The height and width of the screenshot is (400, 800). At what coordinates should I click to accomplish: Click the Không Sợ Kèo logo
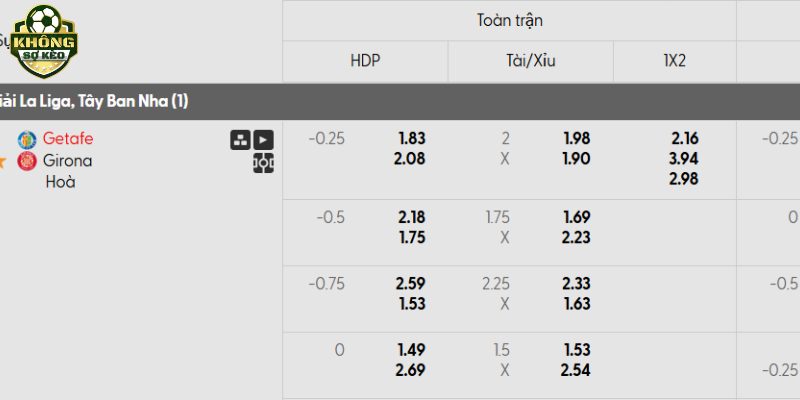(43, 41)
